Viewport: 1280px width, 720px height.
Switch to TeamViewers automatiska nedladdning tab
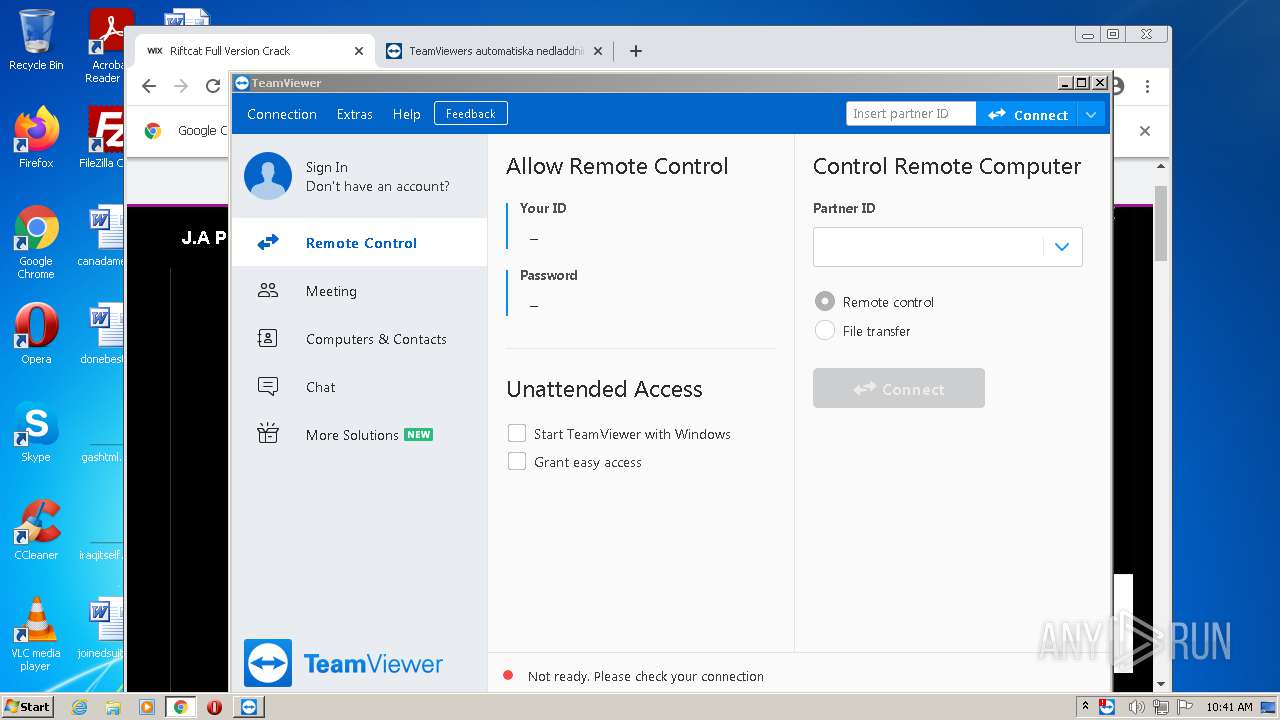pyautogui.click(x=495, y=51)
